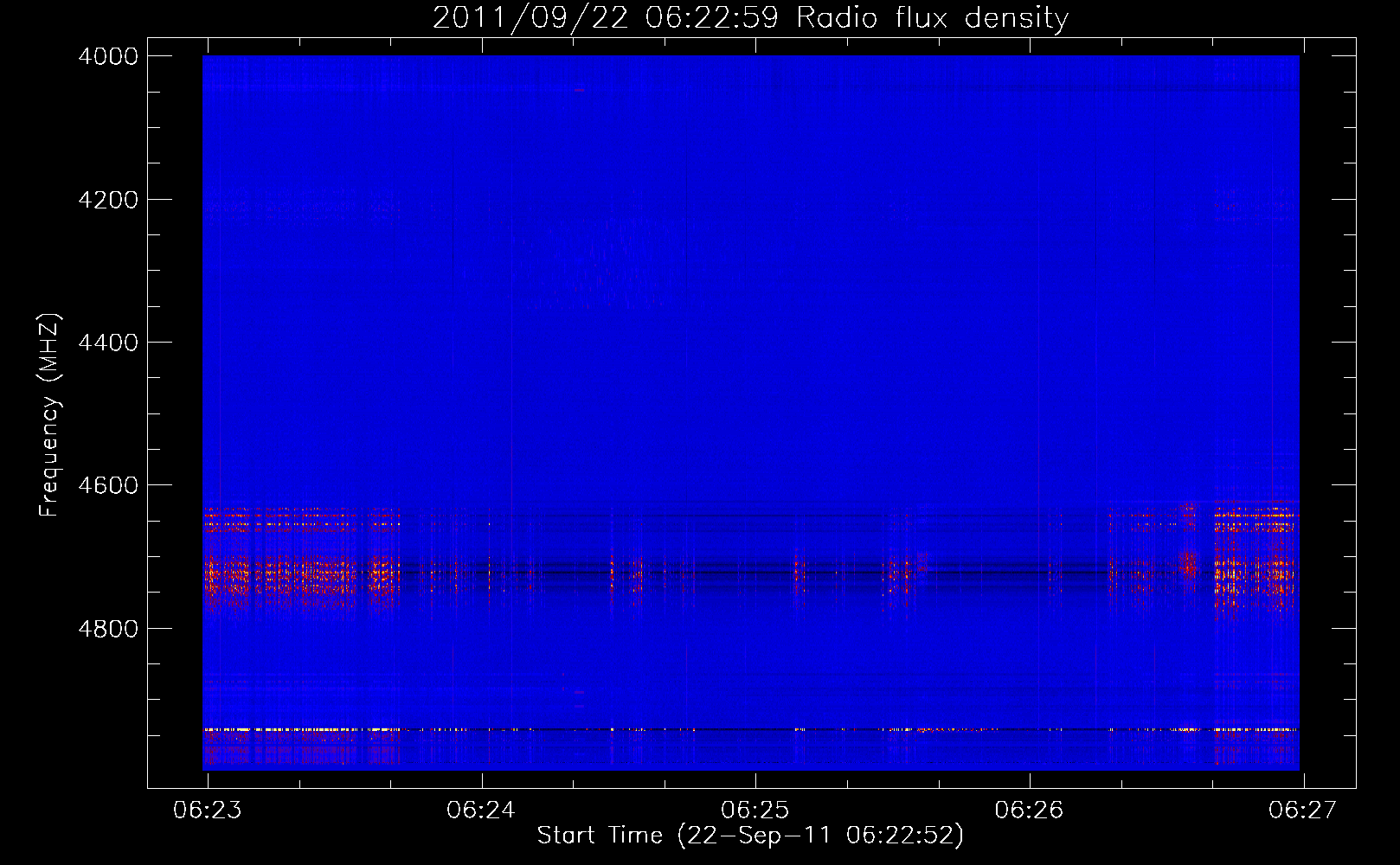
Task: Click the plot title "2011/09/22 06:22:59 Radio flux density"
Action: pyautogui.click(x=750, y=18)
